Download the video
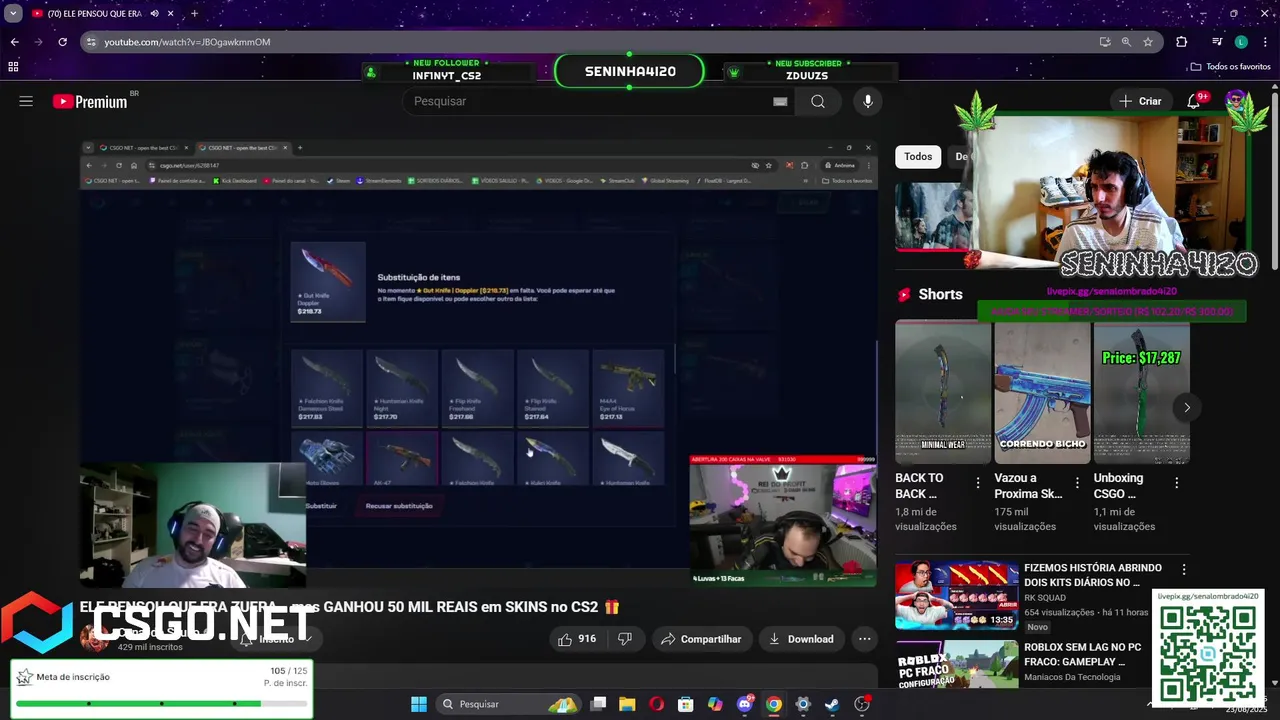Viewport: 1280px width, 720px height. 801,639
